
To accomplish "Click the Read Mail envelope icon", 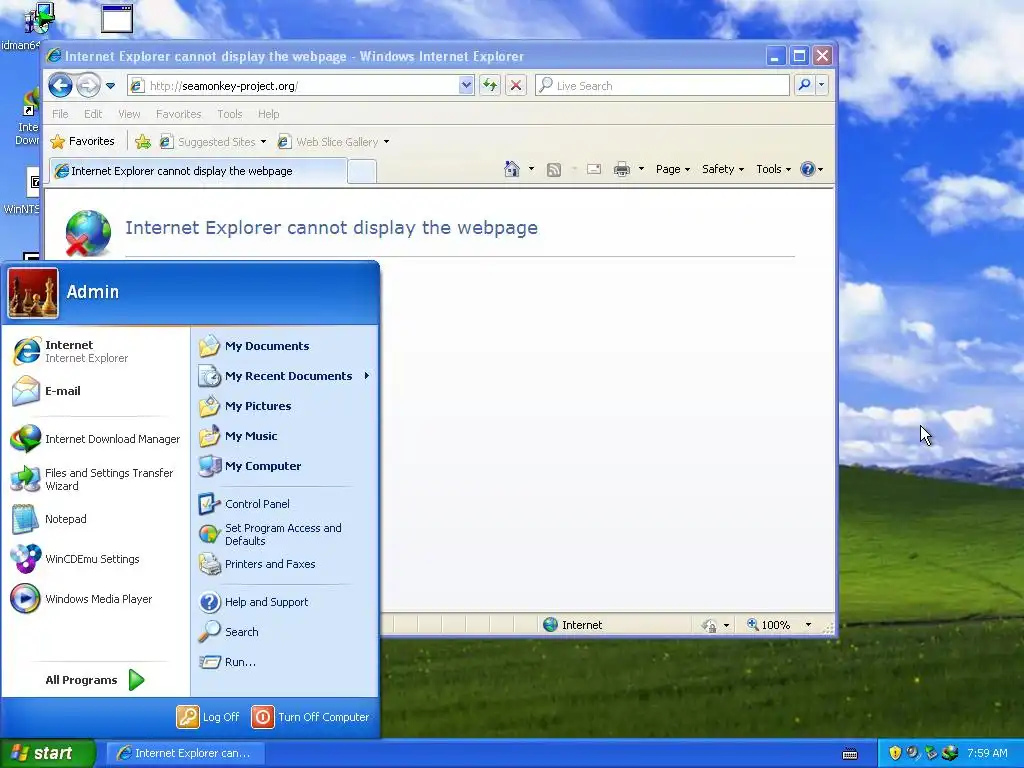I will click(x=594, y=169).
